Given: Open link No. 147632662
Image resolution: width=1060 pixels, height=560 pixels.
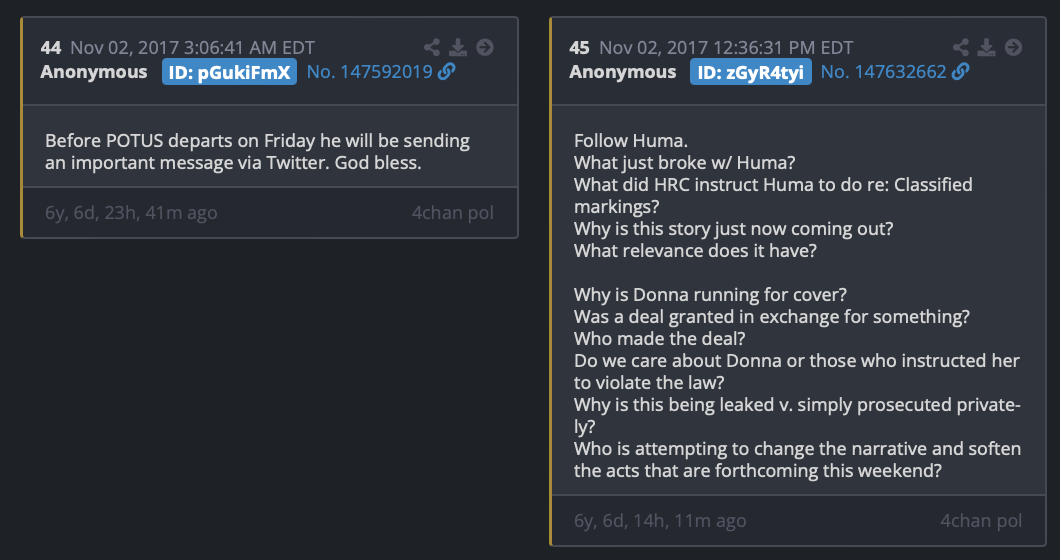Looking at the screenshot, I should point(883,72).
